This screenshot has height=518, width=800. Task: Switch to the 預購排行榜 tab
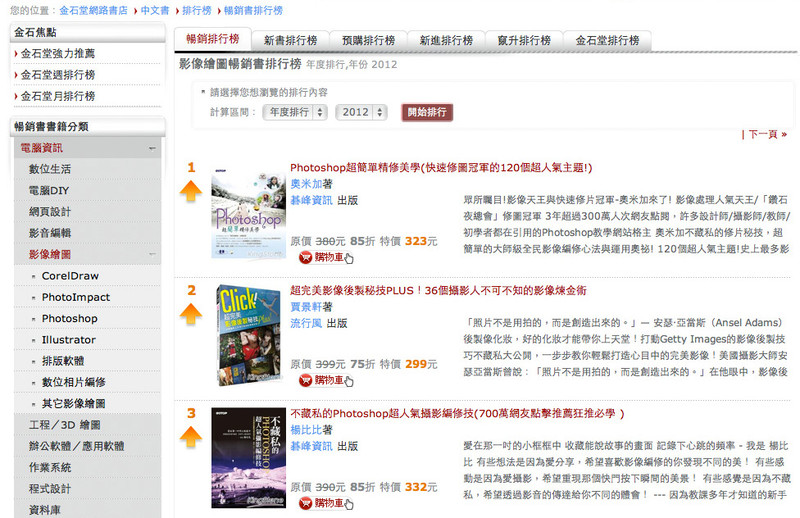pos(368,40)
